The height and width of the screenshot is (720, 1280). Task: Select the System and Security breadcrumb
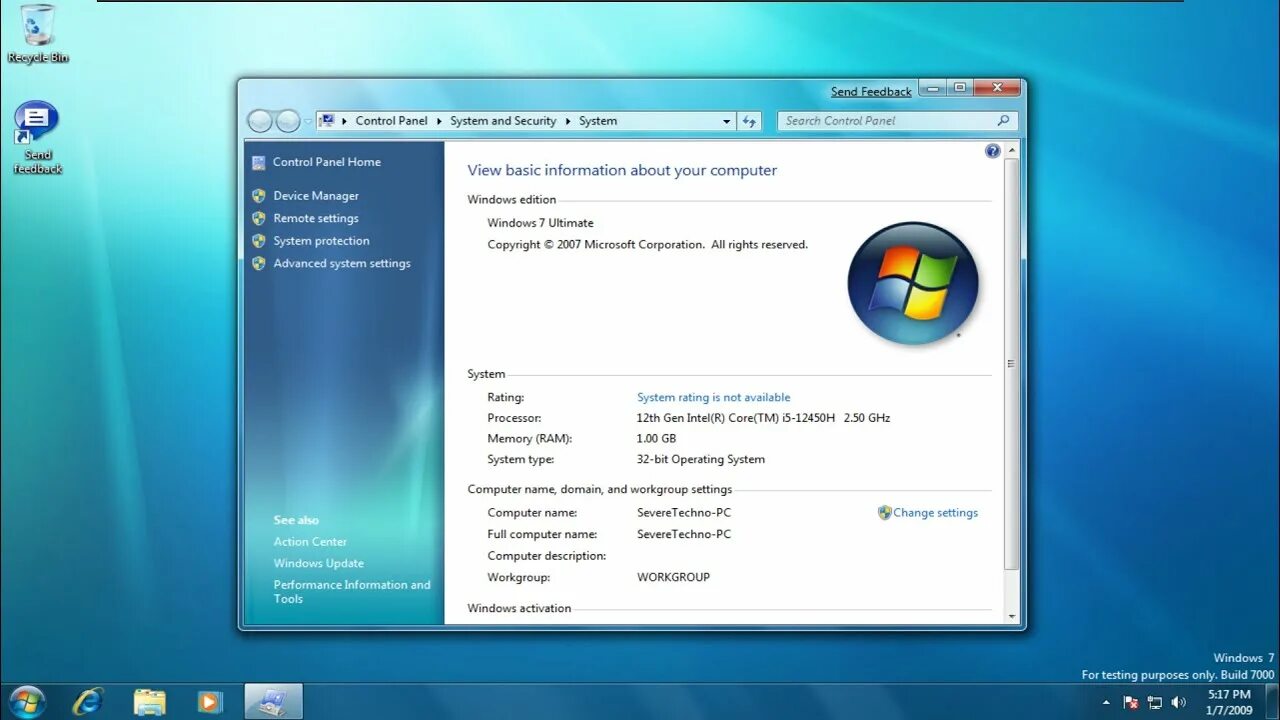point(503,121)
